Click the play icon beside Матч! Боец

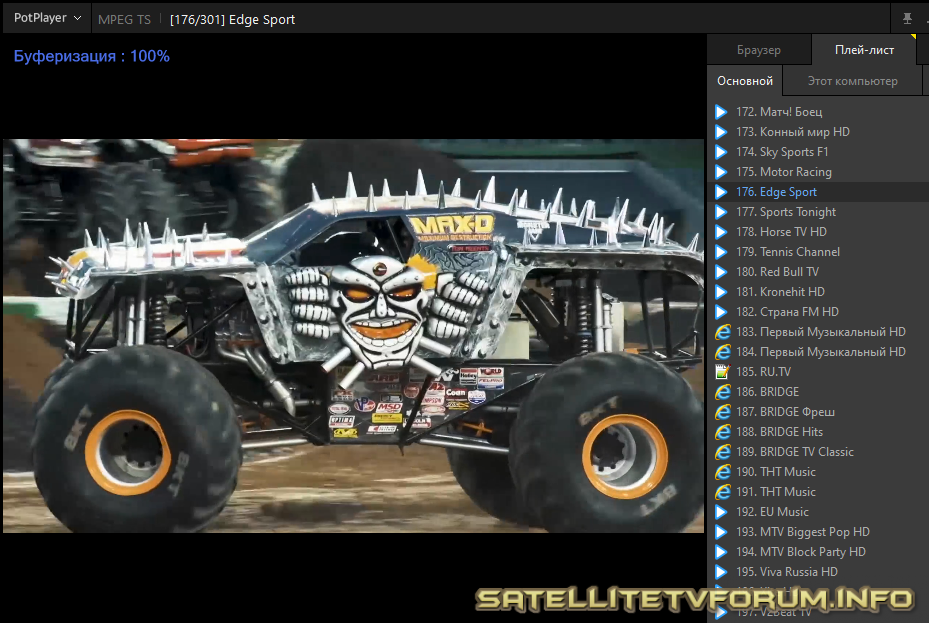(721, 112)
